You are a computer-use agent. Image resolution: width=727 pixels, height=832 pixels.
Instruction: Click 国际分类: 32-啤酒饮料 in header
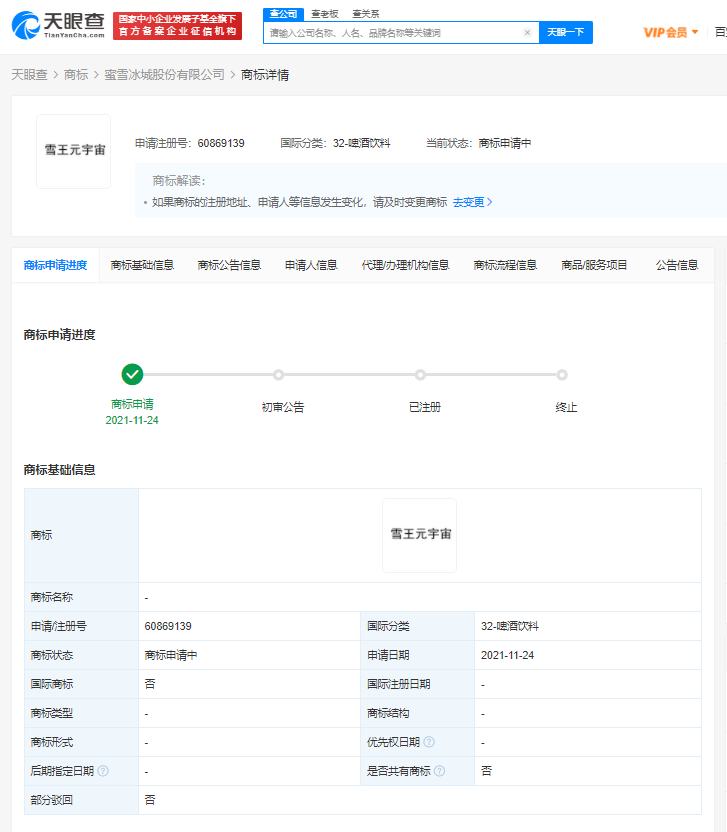(x=335, y=143)
